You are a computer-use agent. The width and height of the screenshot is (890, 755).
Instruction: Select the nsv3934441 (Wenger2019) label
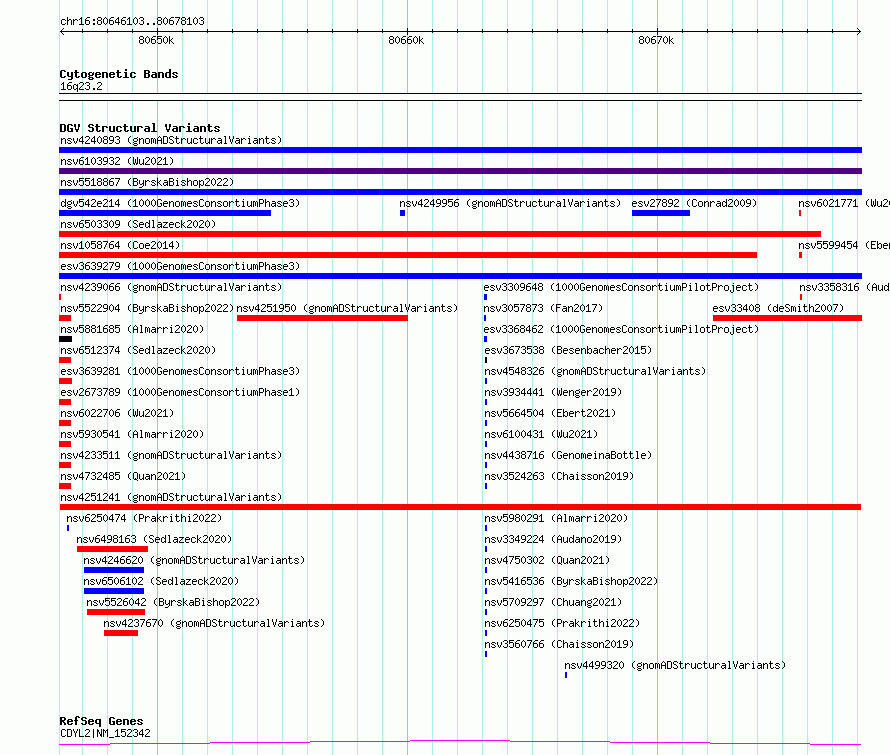point(552,392)
